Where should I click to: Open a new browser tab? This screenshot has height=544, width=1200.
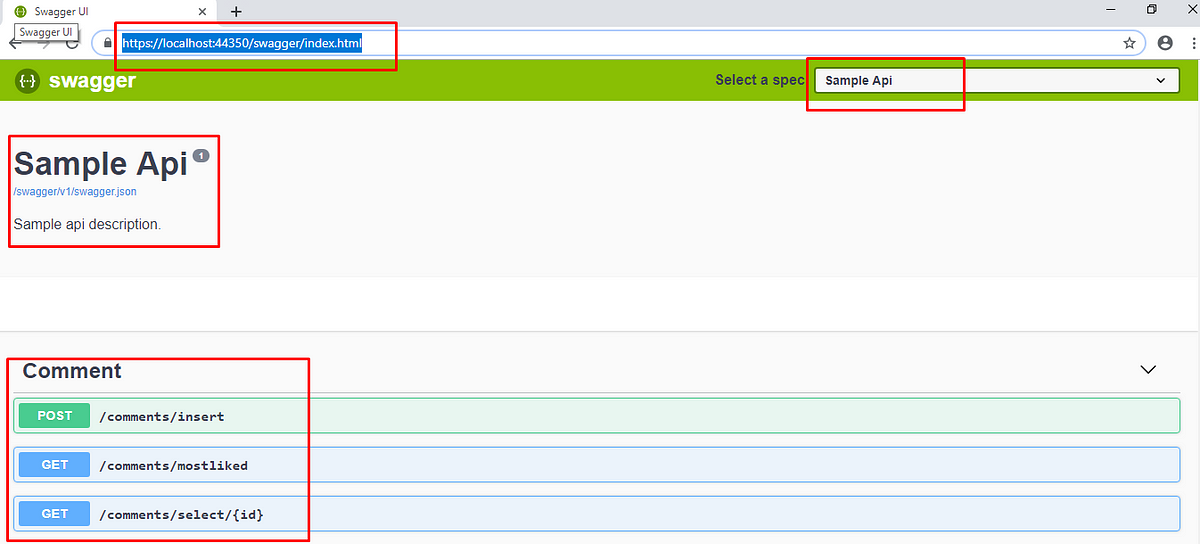click(236, 12)
